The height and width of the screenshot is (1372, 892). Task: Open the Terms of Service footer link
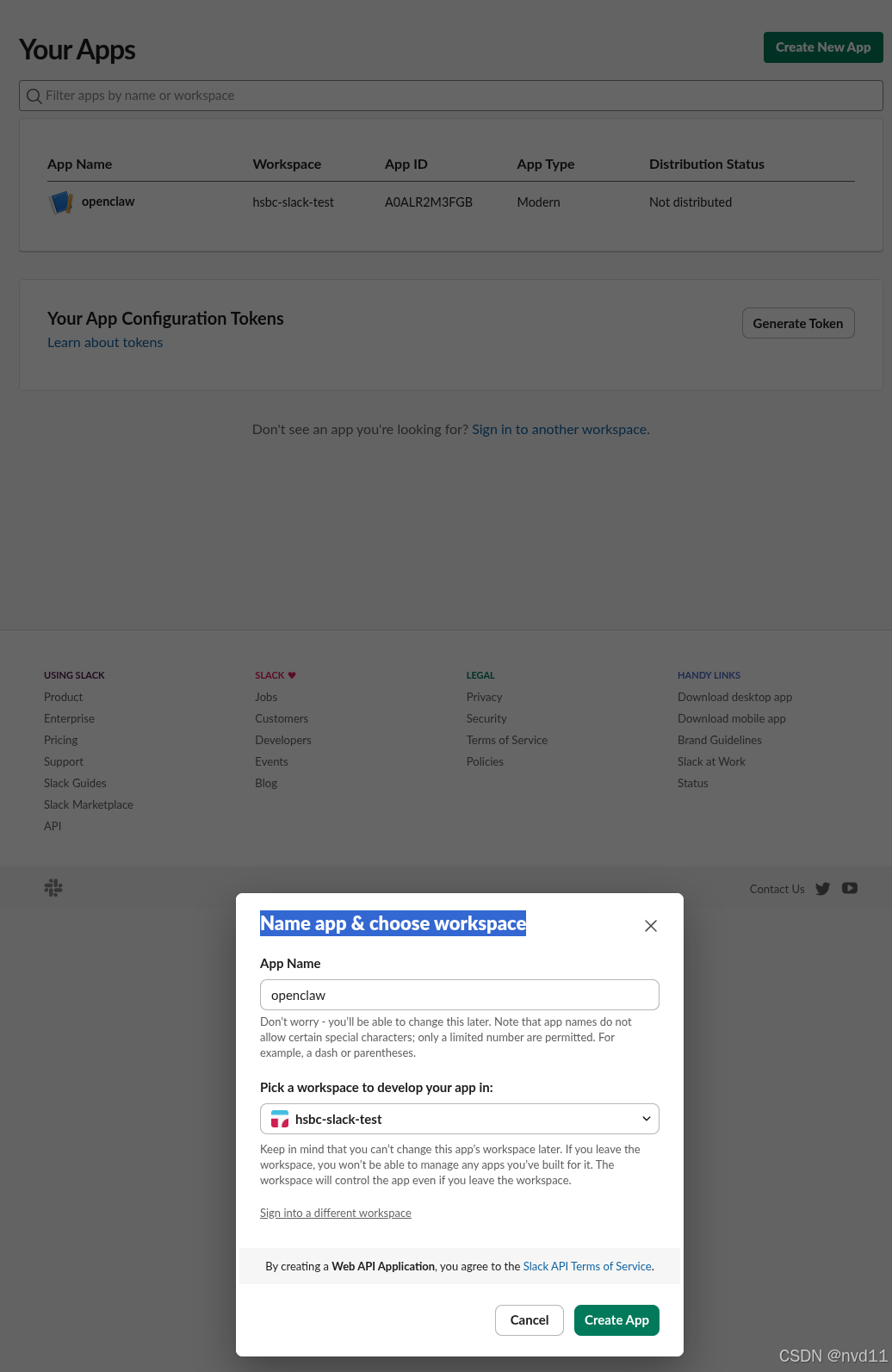pyautogui.click(x=507, y=740)
